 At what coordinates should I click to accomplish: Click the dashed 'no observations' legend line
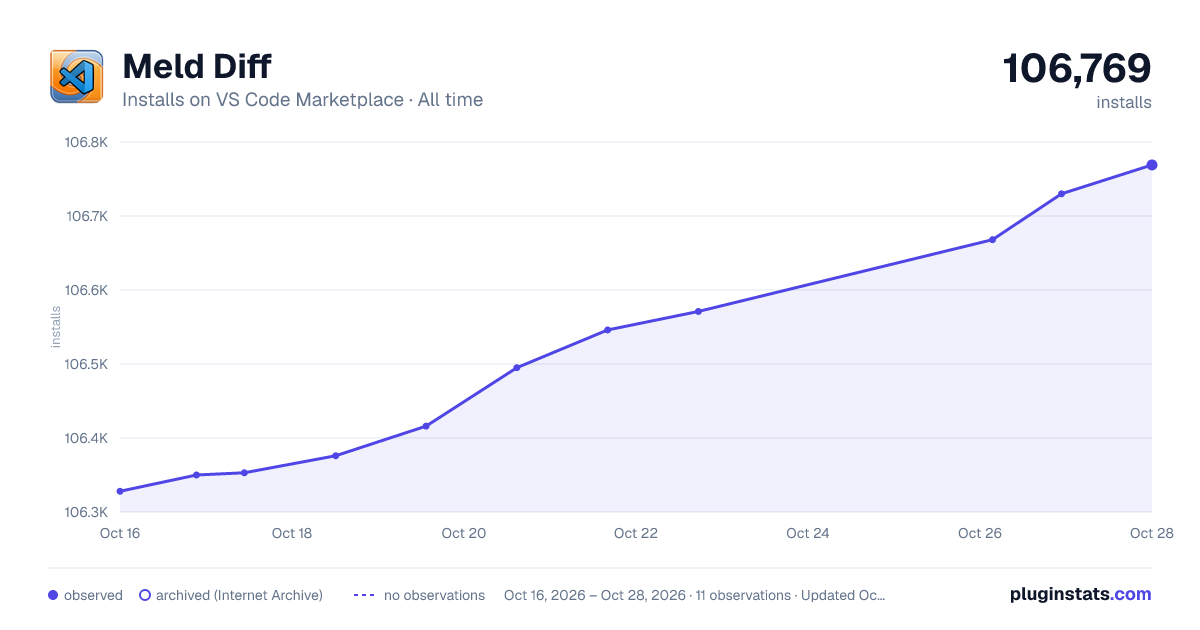coord(364,595)
